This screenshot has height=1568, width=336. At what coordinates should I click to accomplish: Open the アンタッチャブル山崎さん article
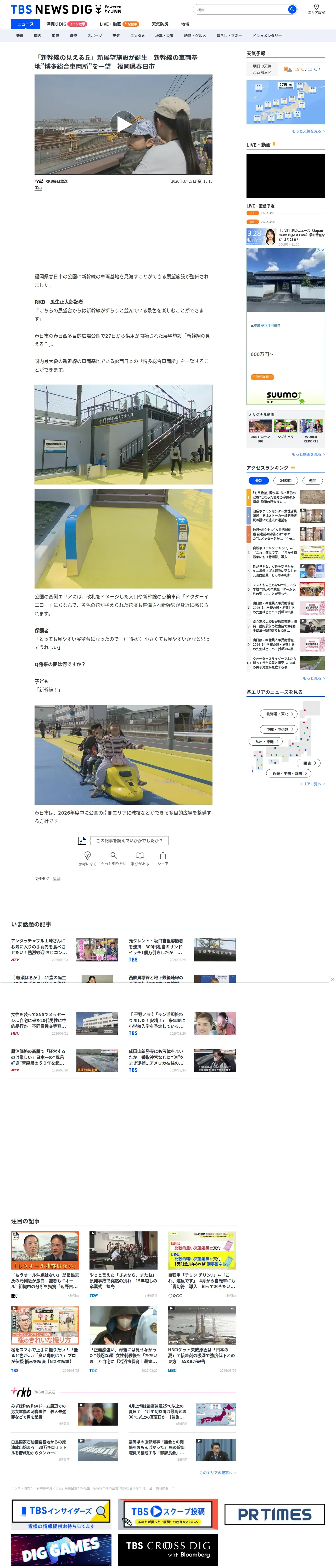click(x=65, y=950)
